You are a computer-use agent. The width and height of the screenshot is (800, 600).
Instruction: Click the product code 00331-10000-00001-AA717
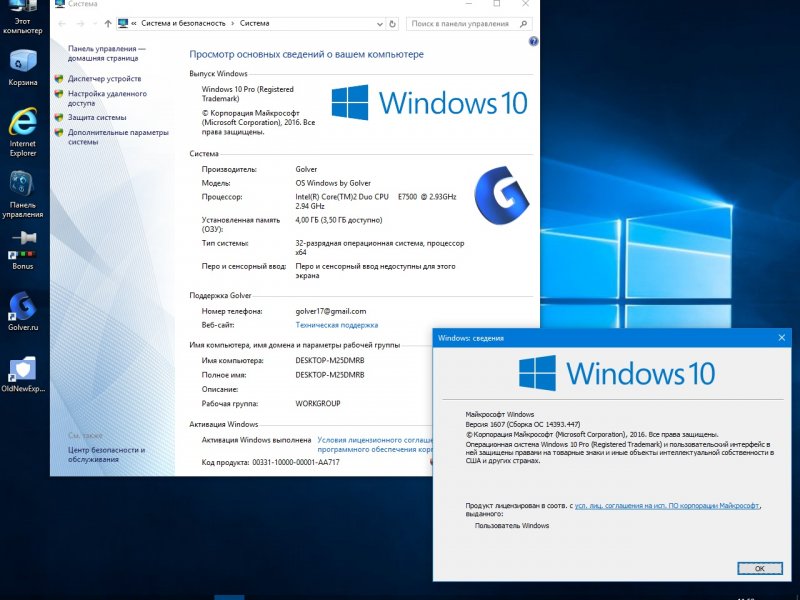pyautogui.click(x=296, y=462)
